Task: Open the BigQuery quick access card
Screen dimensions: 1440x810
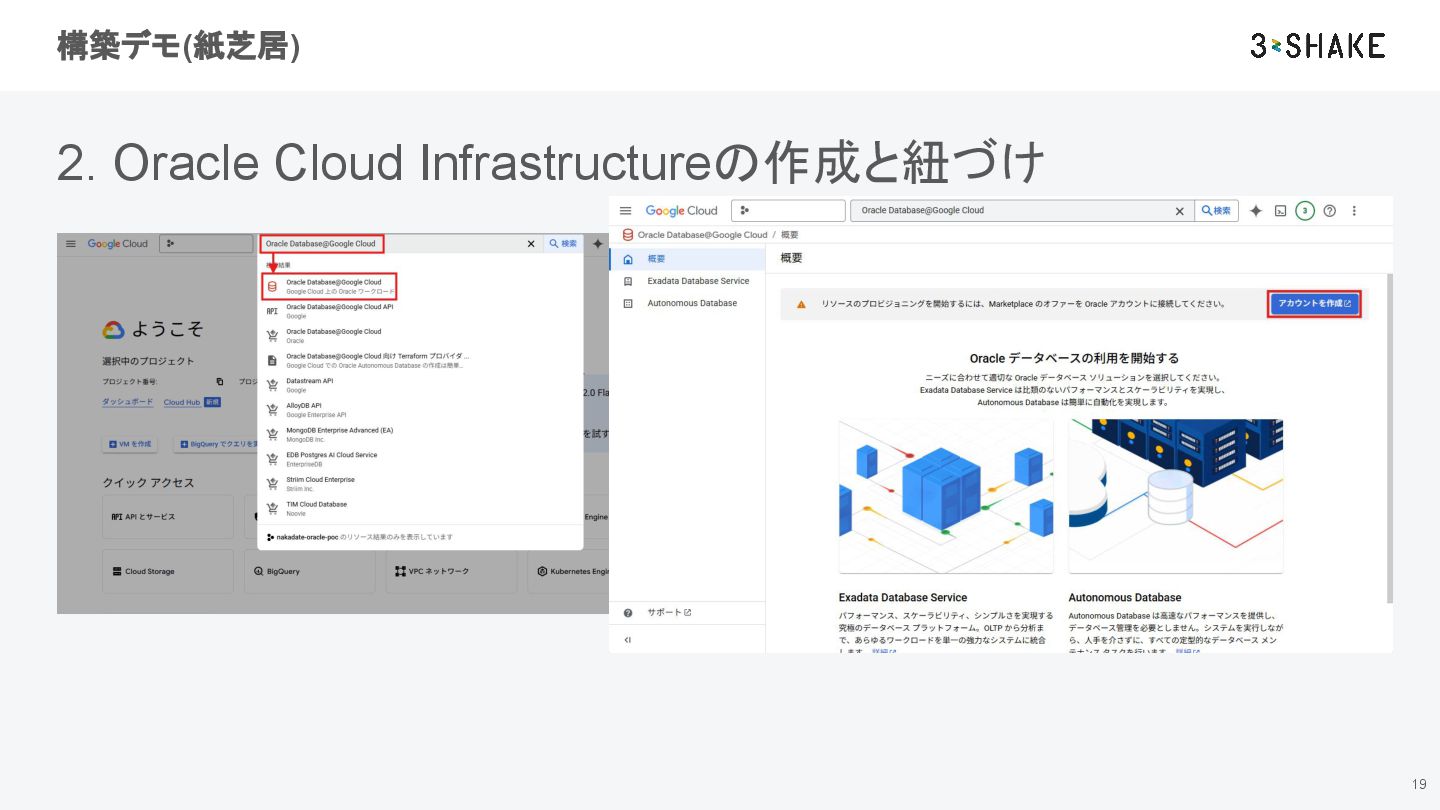Action: click(310, 571)
